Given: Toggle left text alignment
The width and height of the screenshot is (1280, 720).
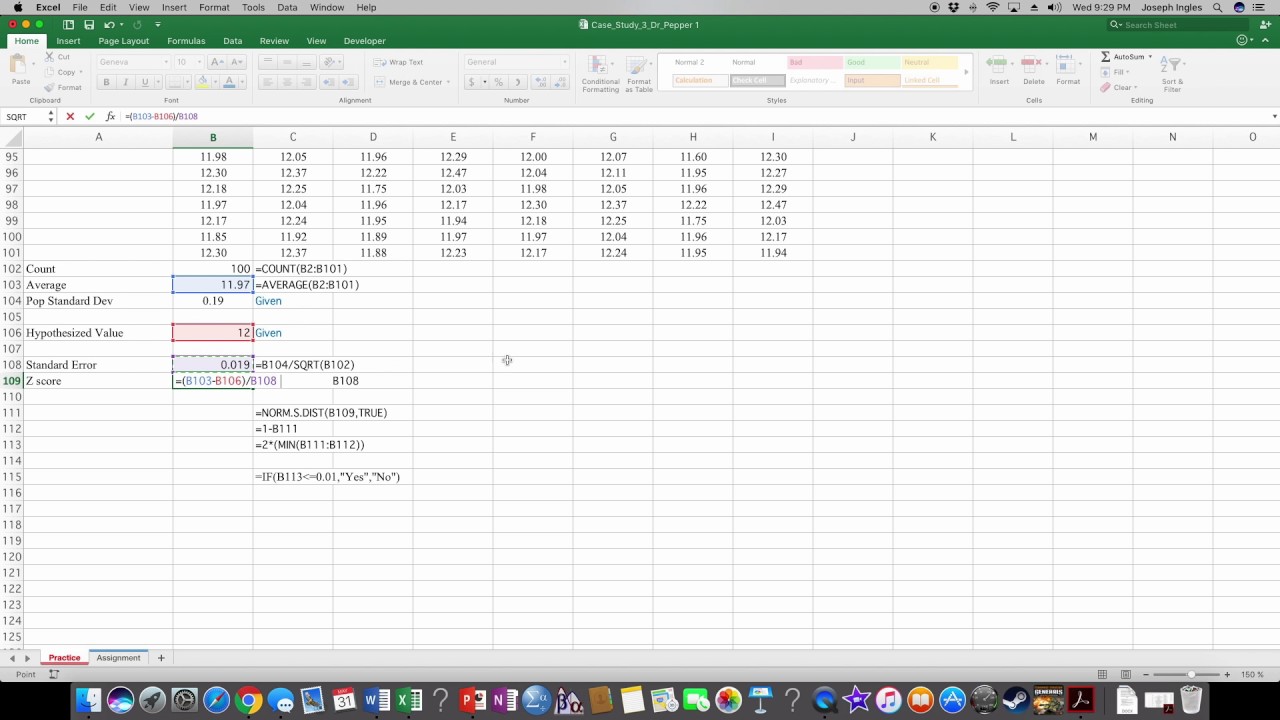Looking at the screenshot, I should tap(267, 82).
